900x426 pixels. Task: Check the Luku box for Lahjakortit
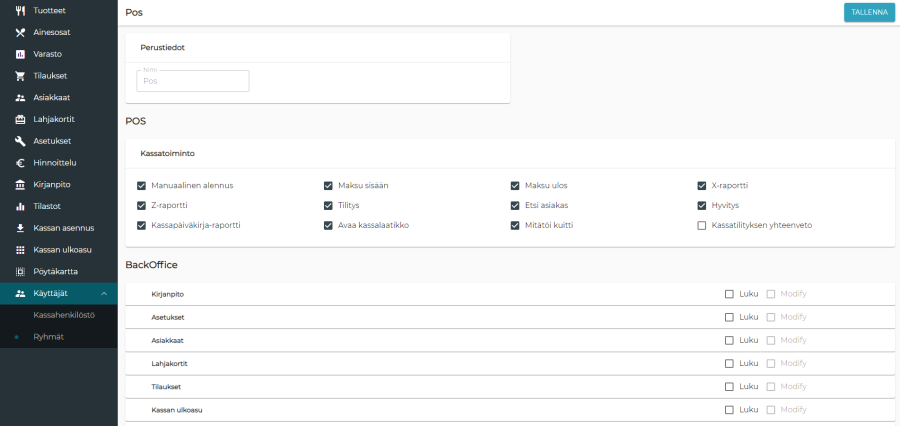pyautogui.click(x=729, y=364)
